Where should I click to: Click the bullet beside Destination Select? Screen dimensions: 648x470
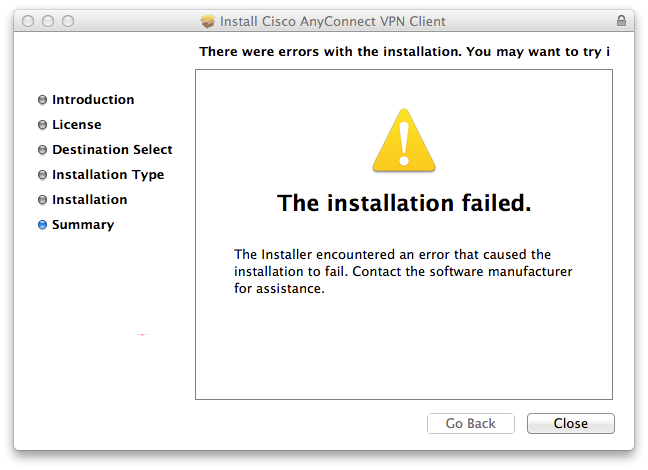coord(42,150)
